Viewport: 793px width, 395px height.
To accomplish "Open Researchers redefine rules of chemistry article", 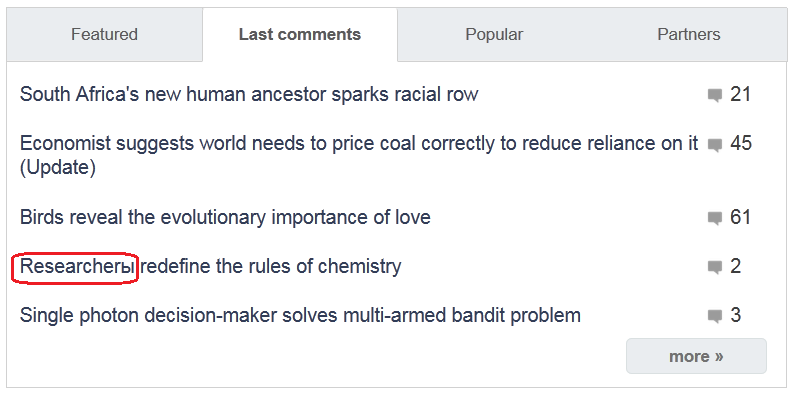I will click(x=210, y=266).
